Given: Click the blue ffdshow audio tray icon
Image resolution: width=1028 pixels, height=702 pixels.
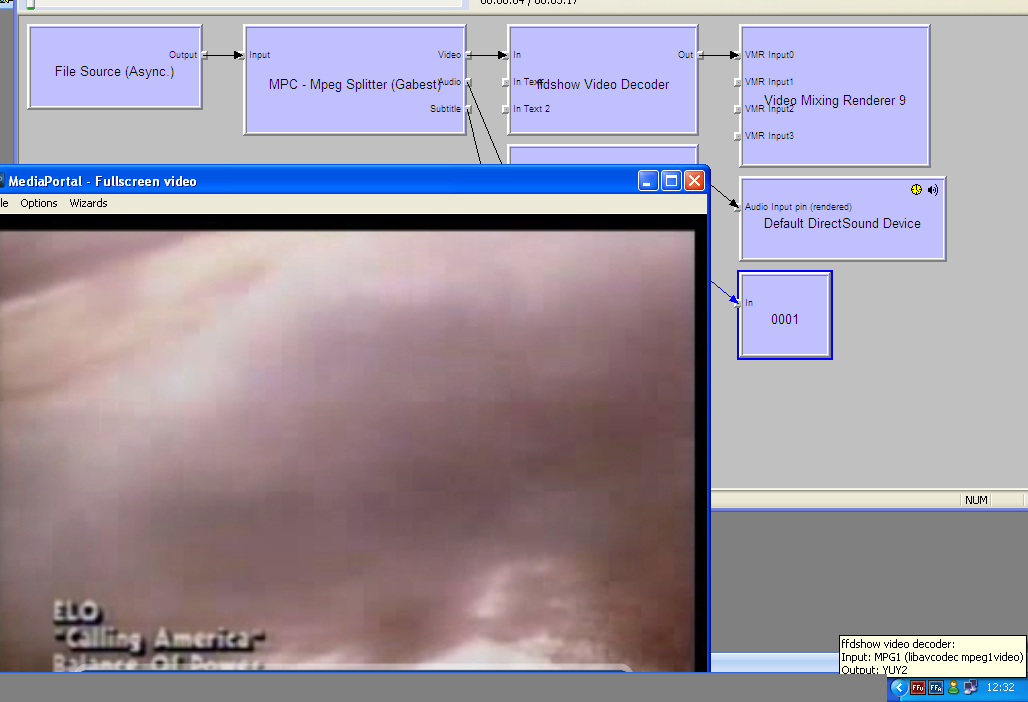Looking at the screenshot, I should [x=936, y=688].
